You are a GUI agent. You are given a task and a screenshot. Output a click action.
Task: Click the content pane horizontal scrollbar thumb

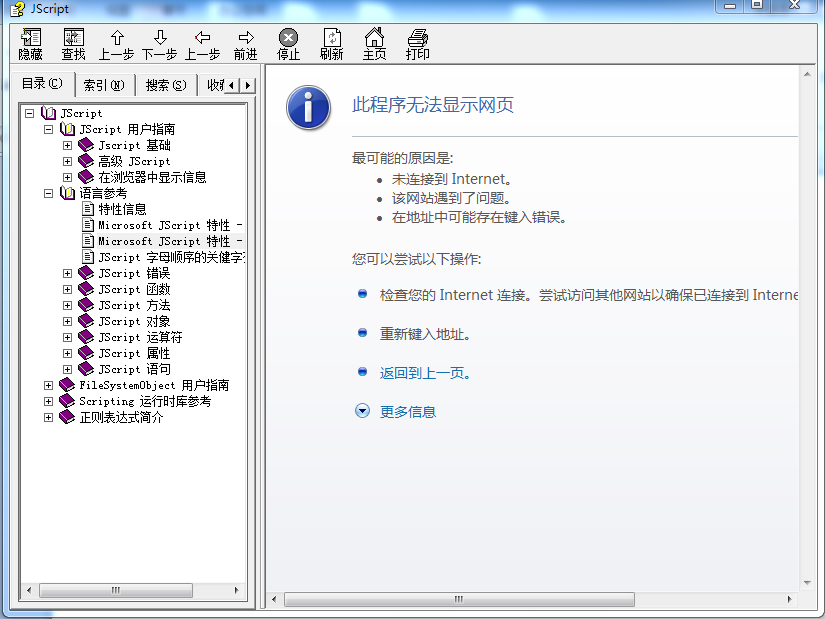coord(459,599)
